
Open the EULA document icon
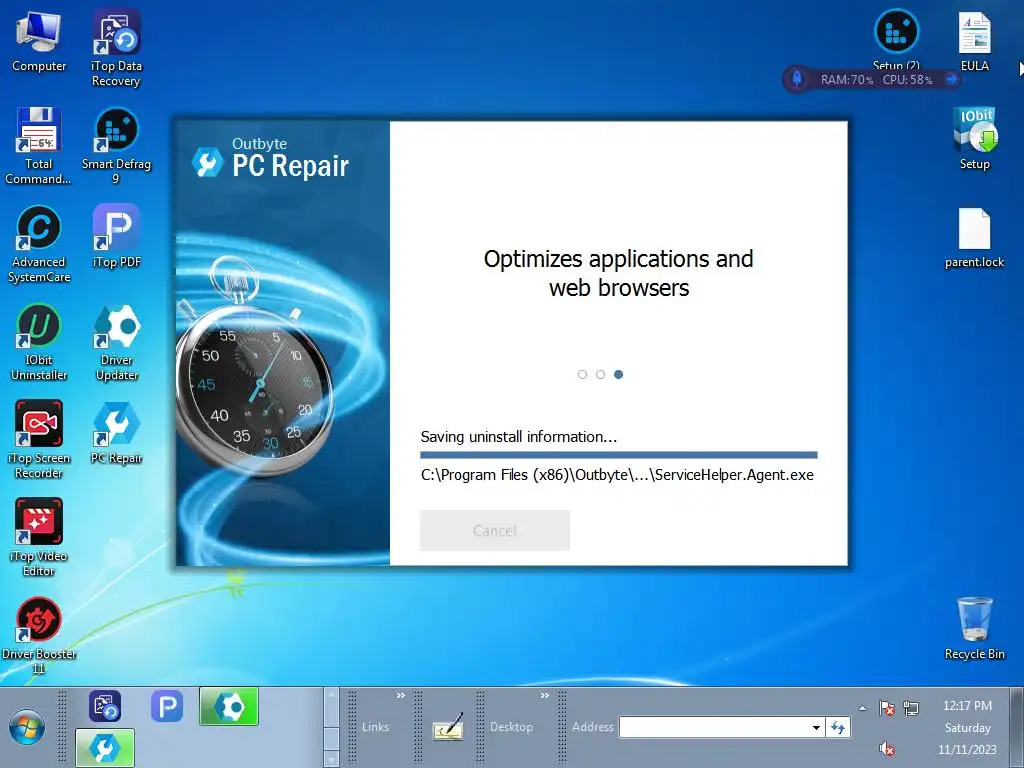(x=974, y=40)
